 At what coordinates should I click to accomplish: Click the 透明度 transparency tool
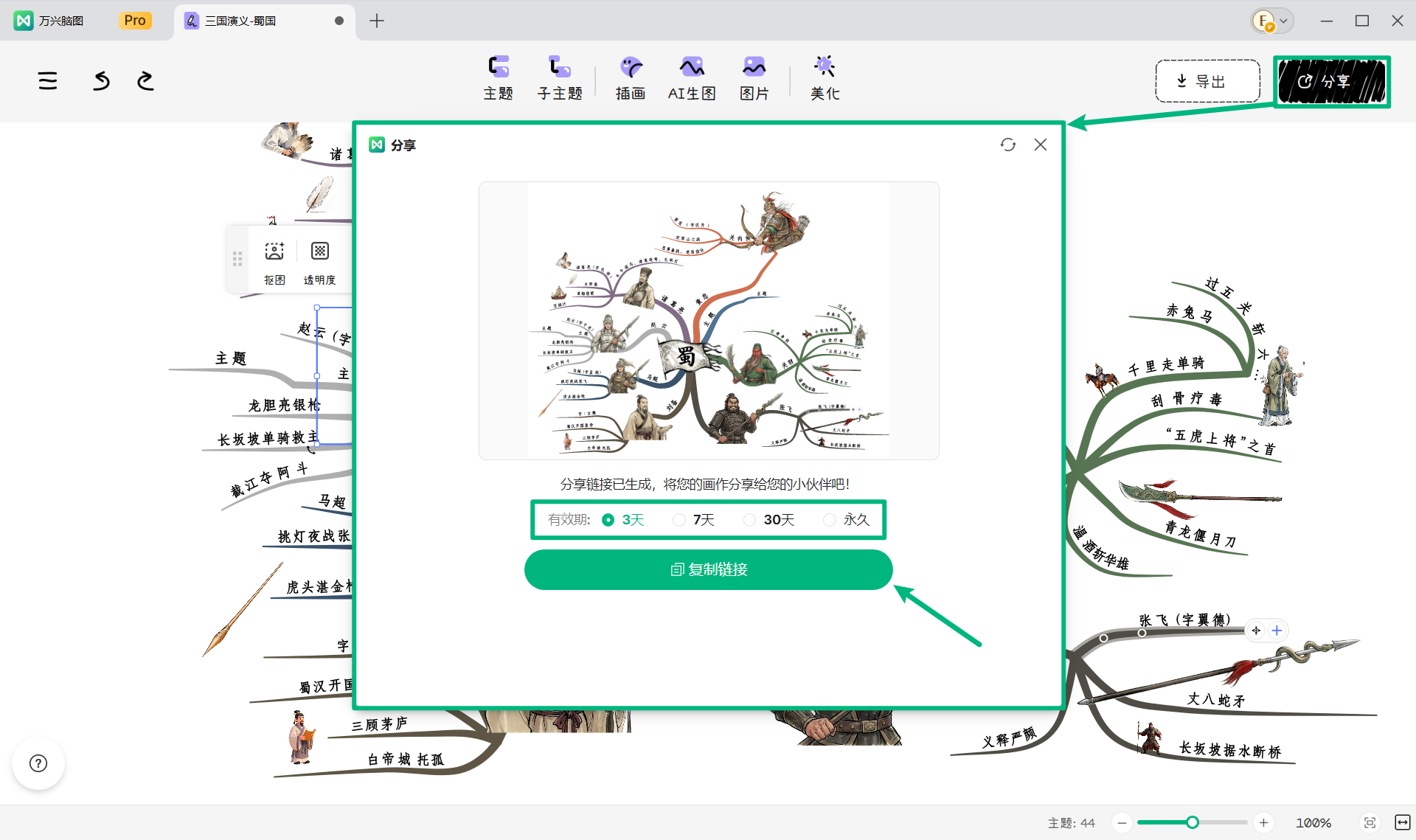(319, 263)
